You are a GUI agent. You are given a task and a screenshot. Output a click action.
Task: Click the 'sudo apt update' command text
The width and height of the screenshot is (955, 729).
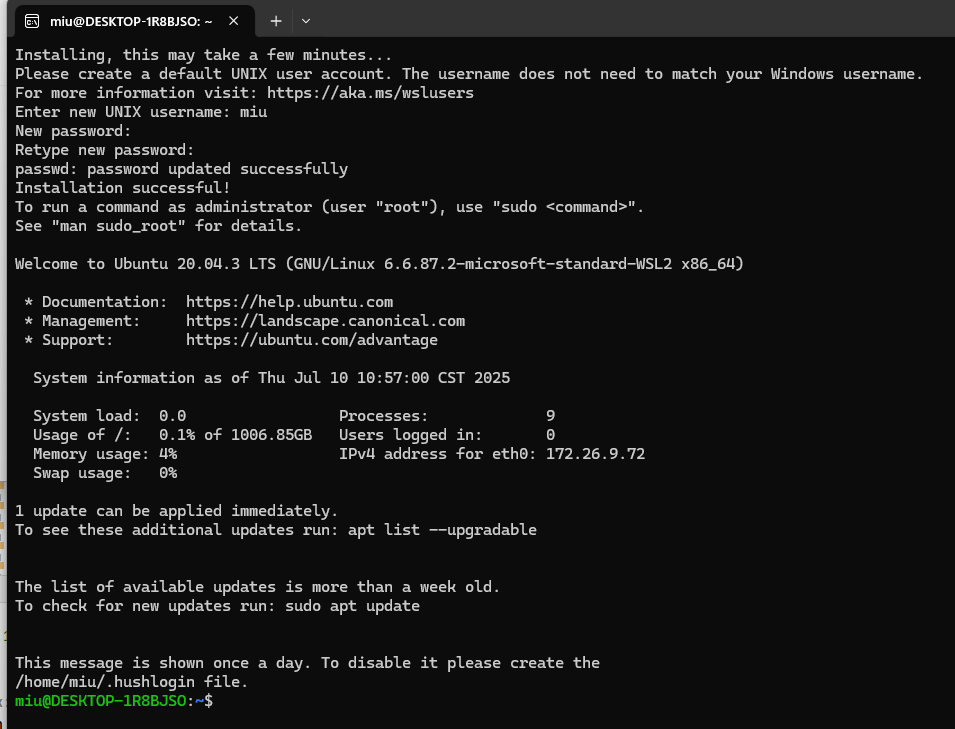(352, 606)
